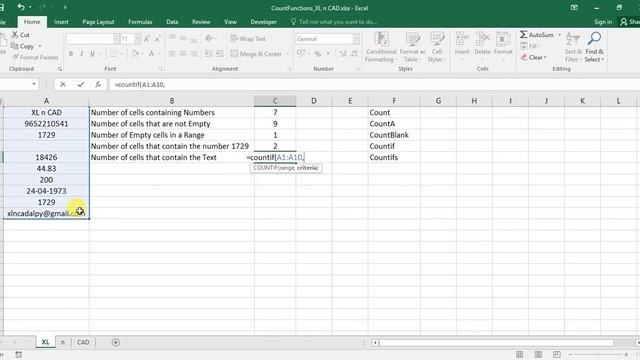
Task: Click the Undo arrow in quick access toolbar
Action: pyautogui.click(x=21, y=7)
